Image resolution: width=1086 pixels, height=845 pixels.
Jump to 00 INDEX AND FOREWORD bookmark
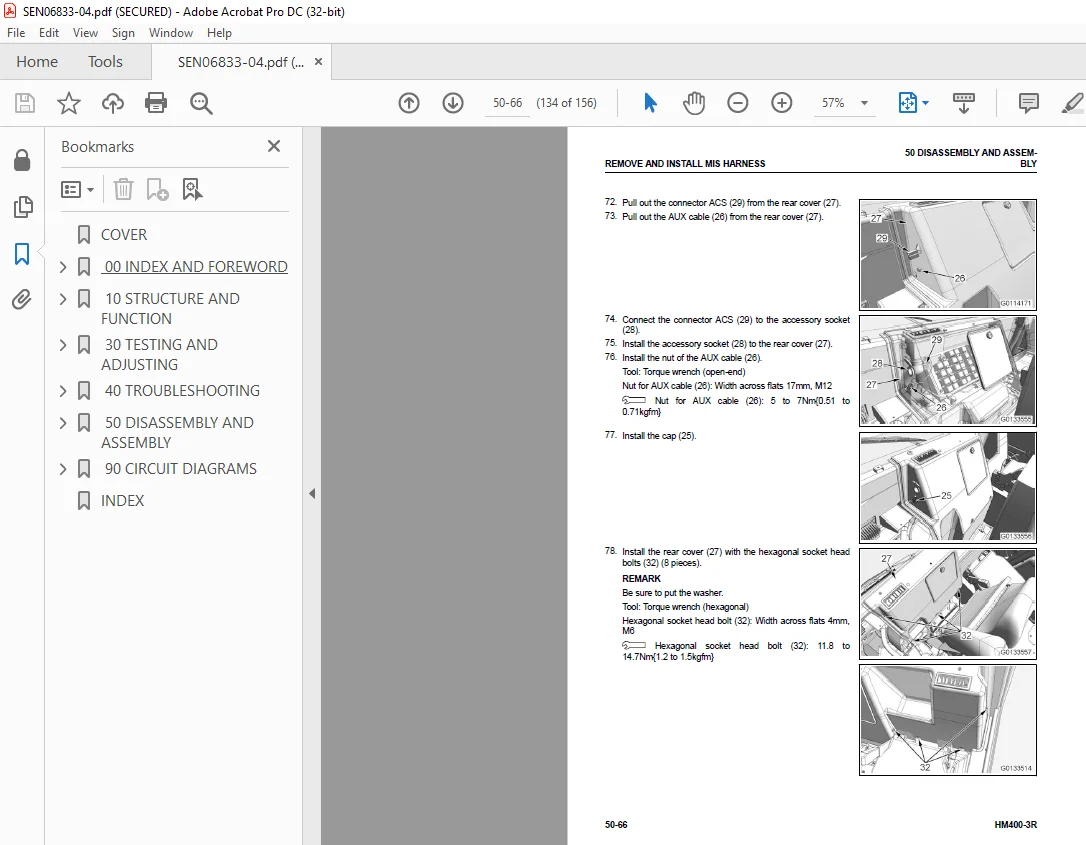[196, 267]
